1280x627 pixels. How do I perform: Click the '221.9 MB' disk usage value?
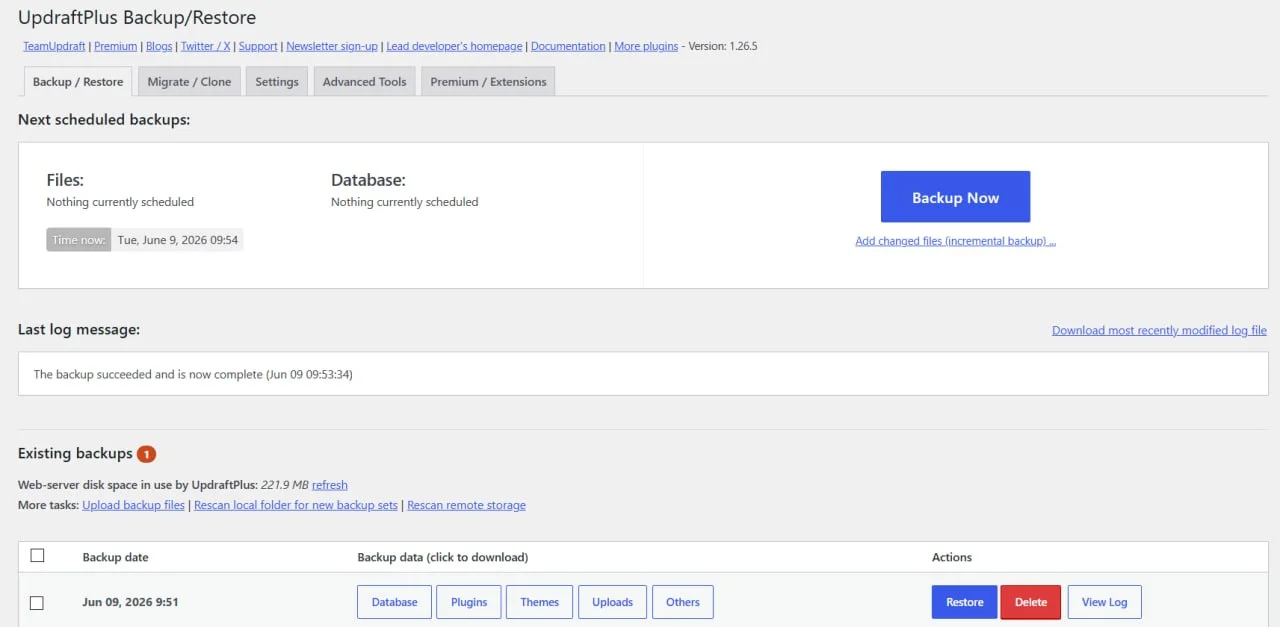285,485
